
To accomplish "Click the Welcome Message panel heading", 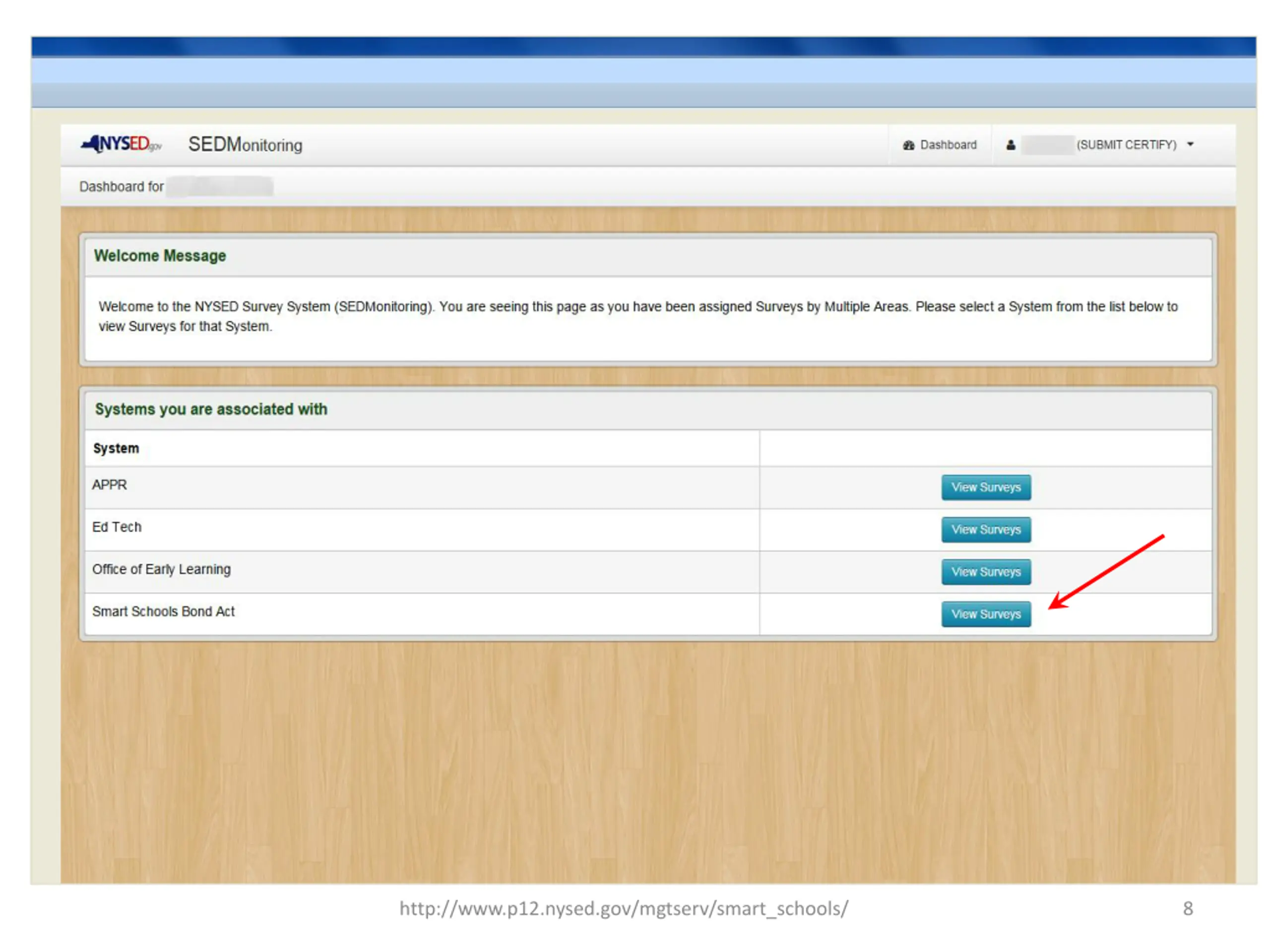I will tap(160, 256).
